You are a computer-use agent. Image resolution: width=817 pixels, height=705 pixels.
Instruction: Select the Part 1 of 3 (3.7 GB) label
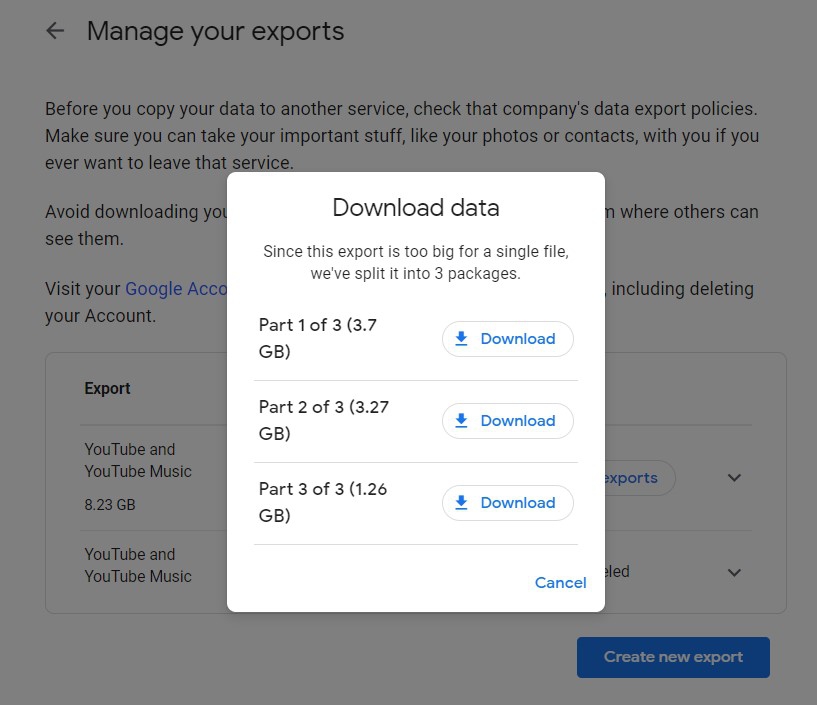tap(318, 338)
